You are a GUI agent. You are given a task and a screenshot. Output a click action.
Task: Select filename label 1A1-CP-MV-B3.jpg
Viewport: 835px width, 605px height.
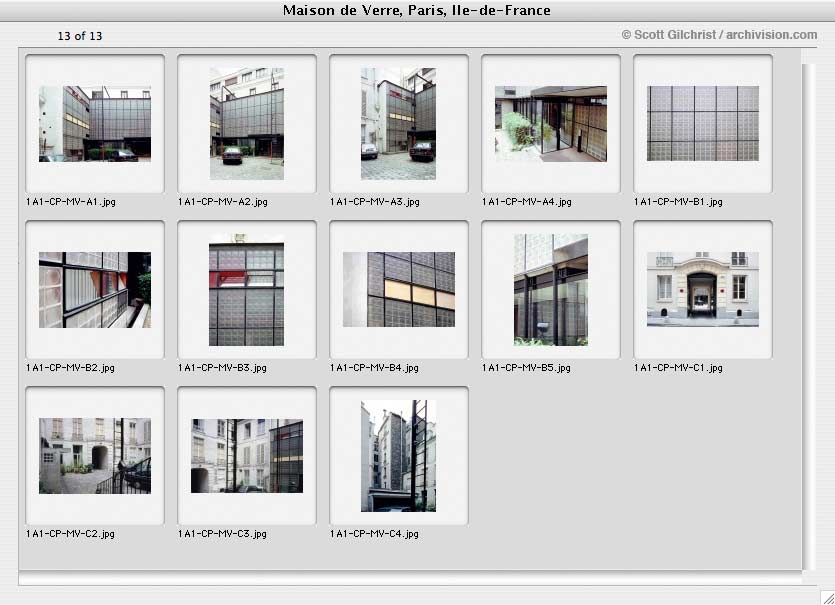(223, 368)
